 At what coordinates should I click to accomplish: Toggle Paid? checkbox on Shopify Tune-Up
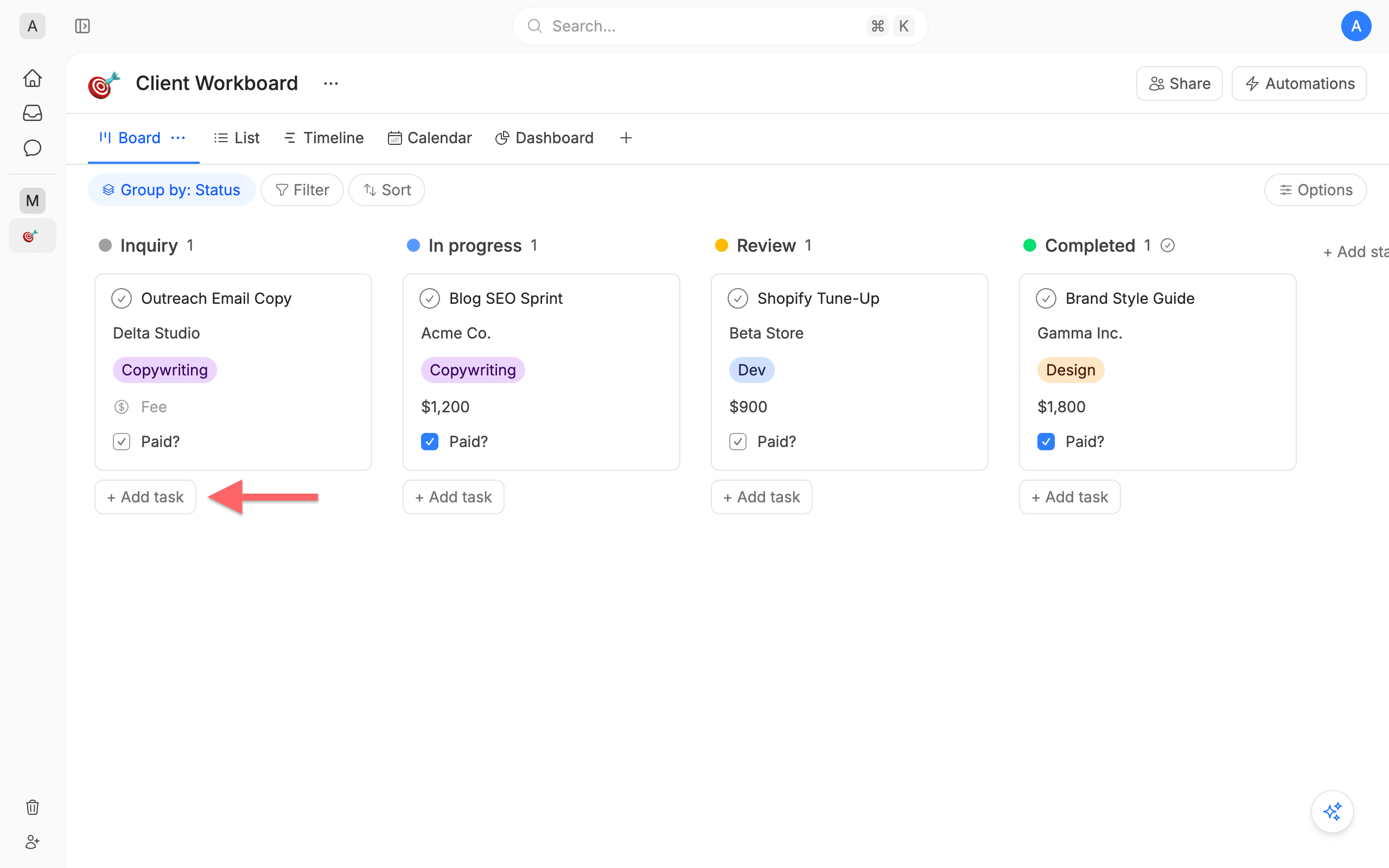(x=738, y=442)
